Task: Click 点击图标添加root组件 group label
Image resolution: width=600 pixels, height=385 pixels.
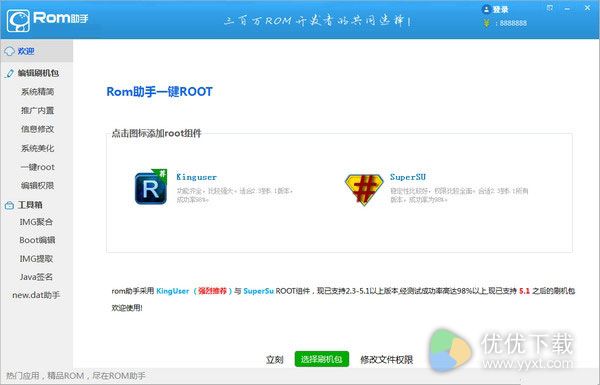Action: [x=156, y=133]
